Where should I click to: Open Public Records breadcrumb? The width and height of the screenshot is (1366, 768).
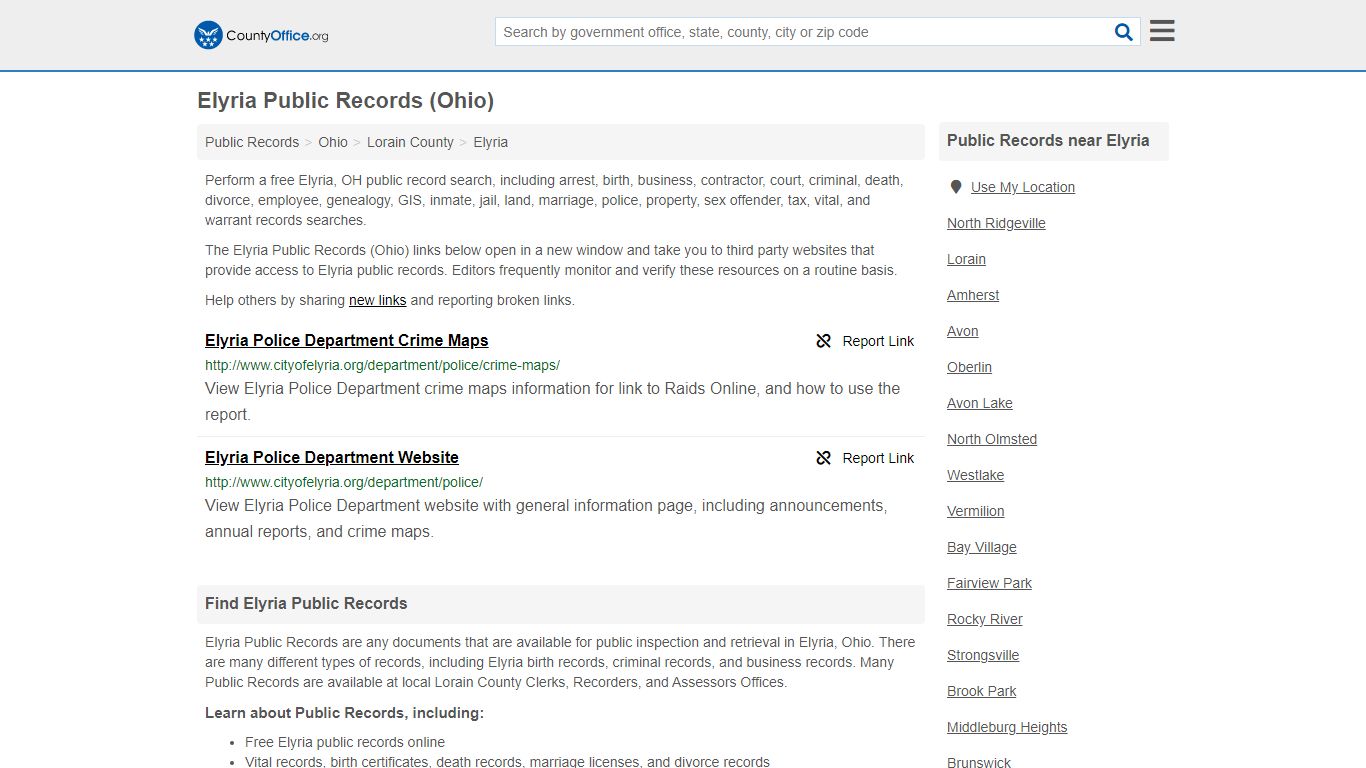(x=252, y=142)
